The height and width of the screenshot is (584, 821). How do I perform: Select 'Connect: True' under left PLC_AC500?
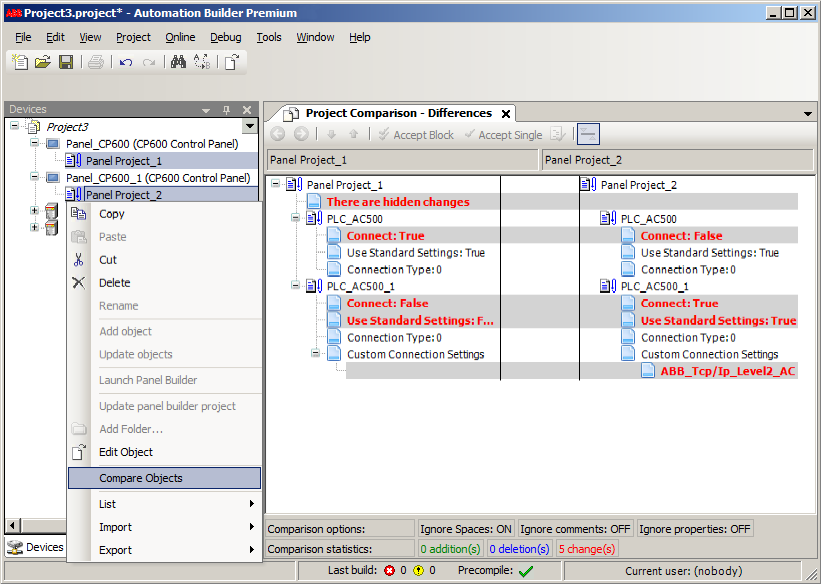click(x=385, y=236)
